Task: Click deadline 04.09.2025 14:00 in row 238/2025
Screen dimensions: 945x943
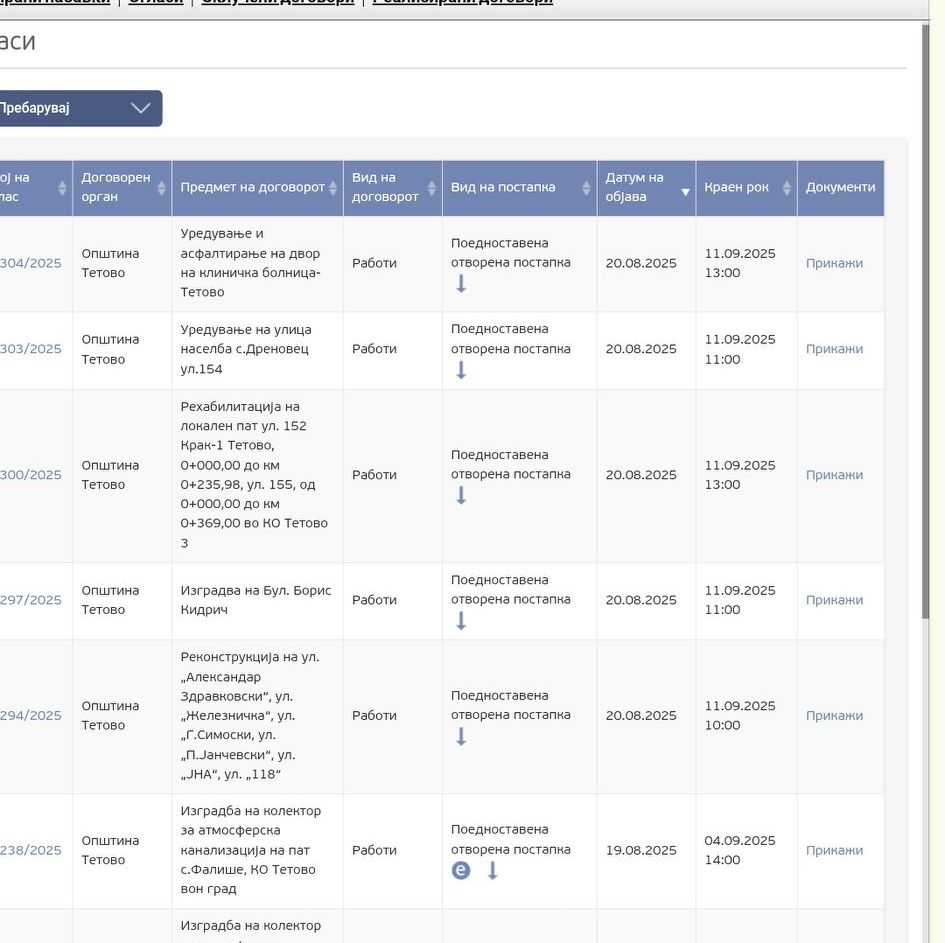Action: 740,850
